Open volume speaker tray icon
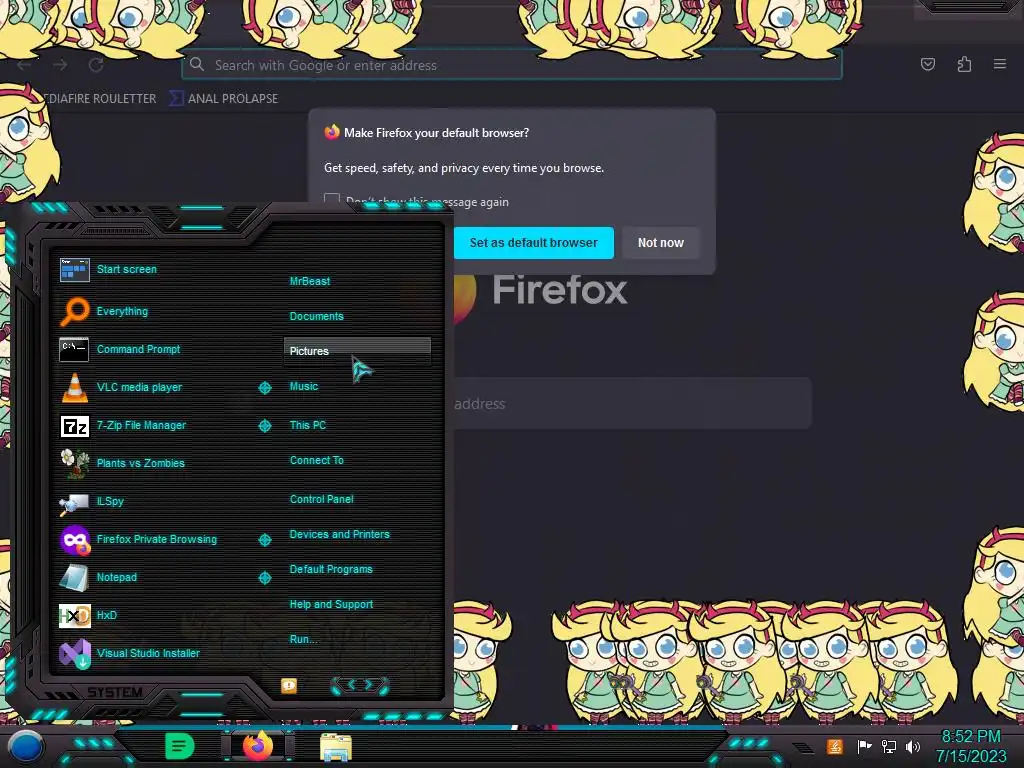Image resolution: width=1024 pixels, height=768 pixels. tap(913, 746)
